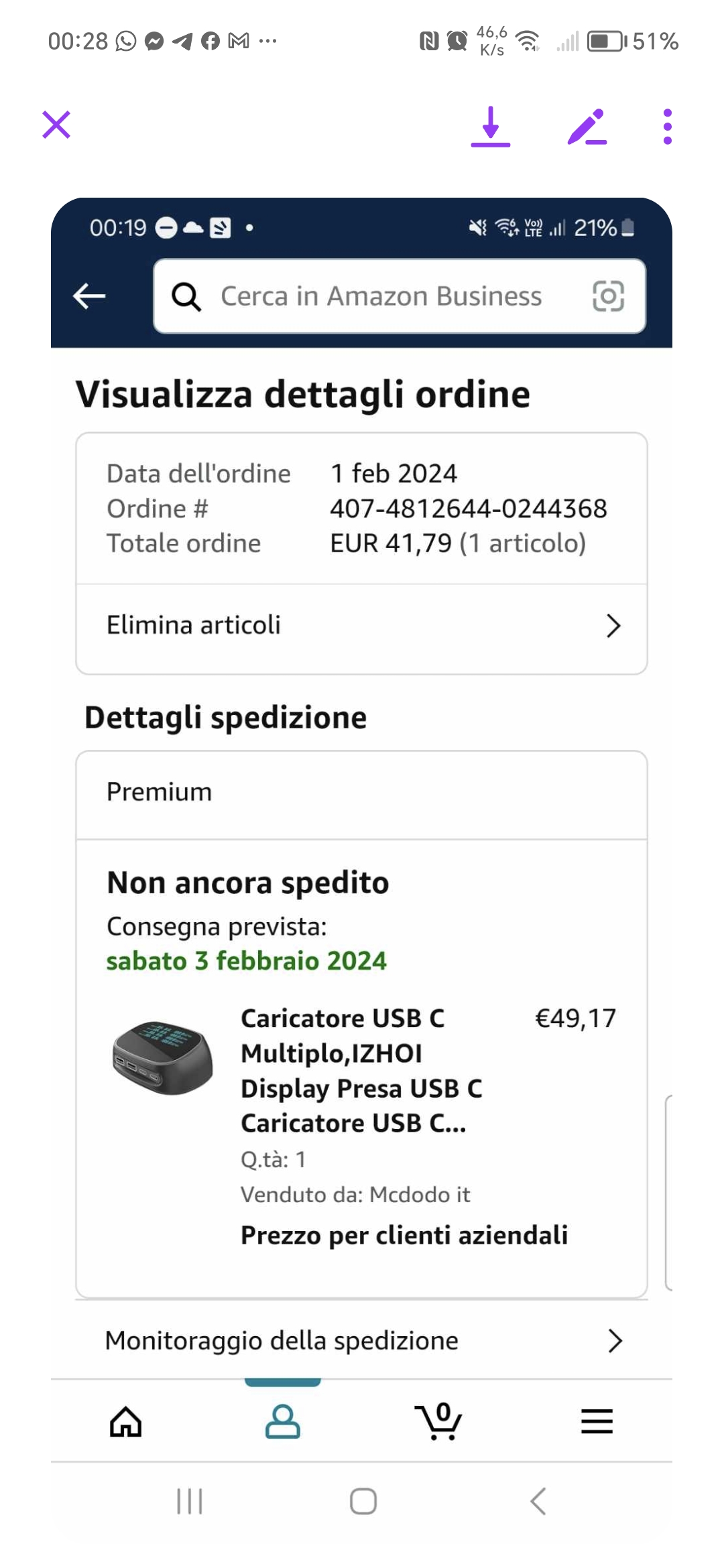Tap Monitoraggio della spedizione label
724x1568 pixels.
click(x=282, y=1341)
